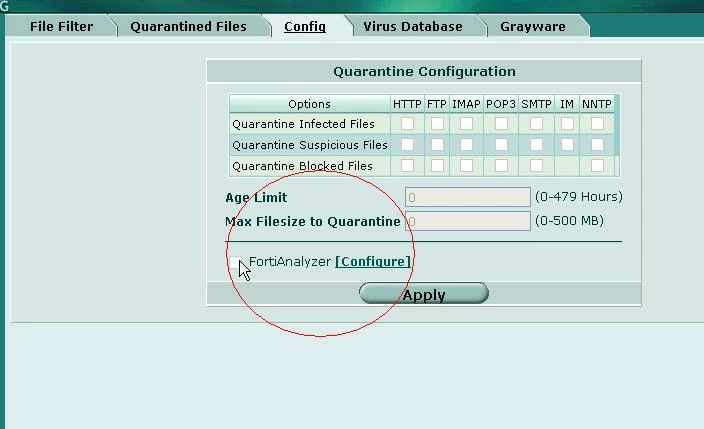This screenshot has height=429, width=704.
Task: Check Quarantine Infected Files for SMTP
Action: [537, 124]
